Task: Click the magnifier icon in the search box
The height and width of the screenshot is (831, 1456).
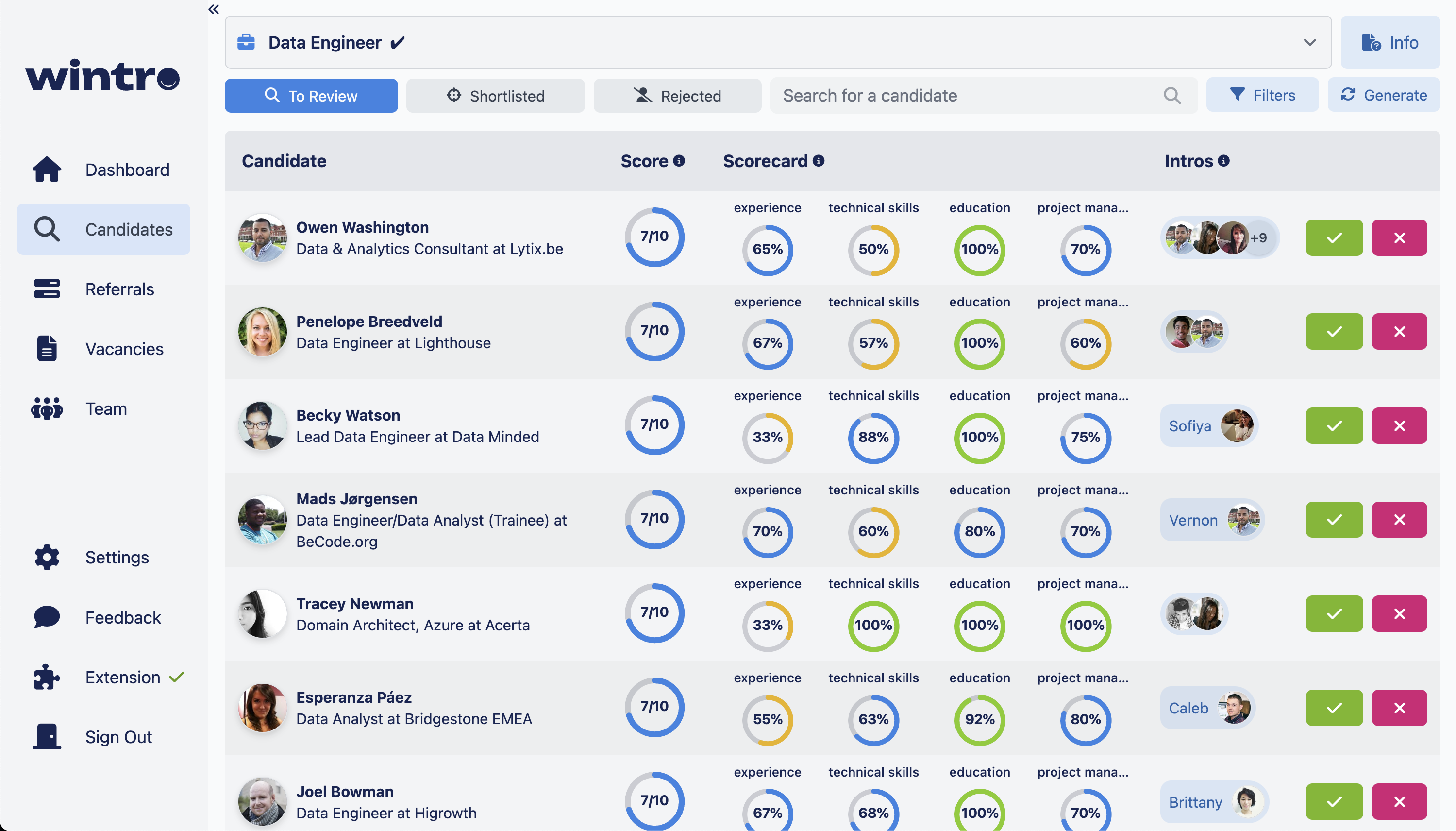Action: click(1172, 95)
